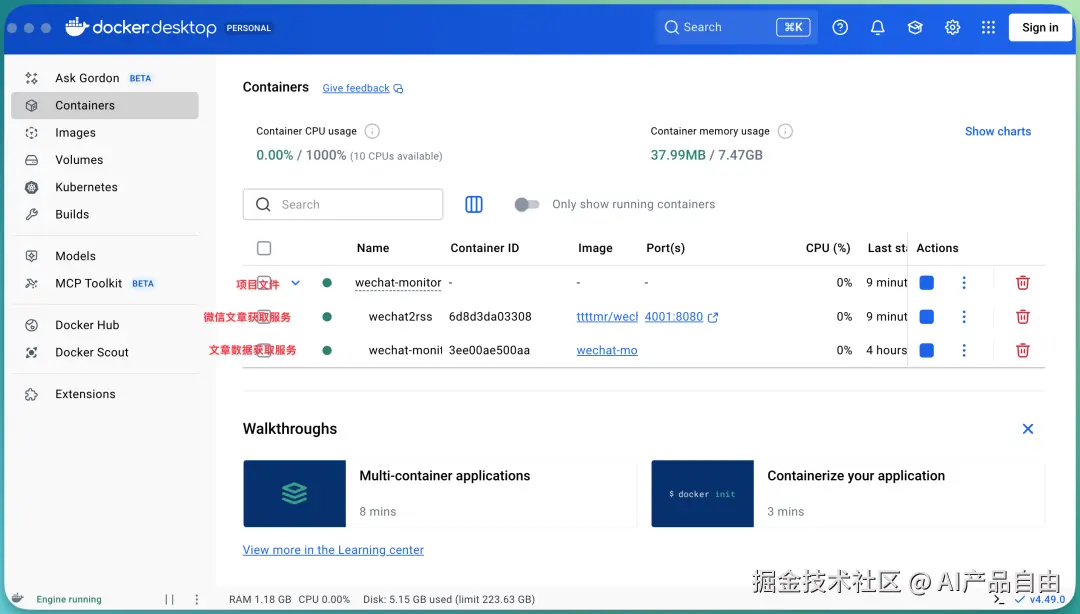Click the v4.49.0 version indicator
The width and height of the screenshot is (1080, 614).
click(1040, 600)
